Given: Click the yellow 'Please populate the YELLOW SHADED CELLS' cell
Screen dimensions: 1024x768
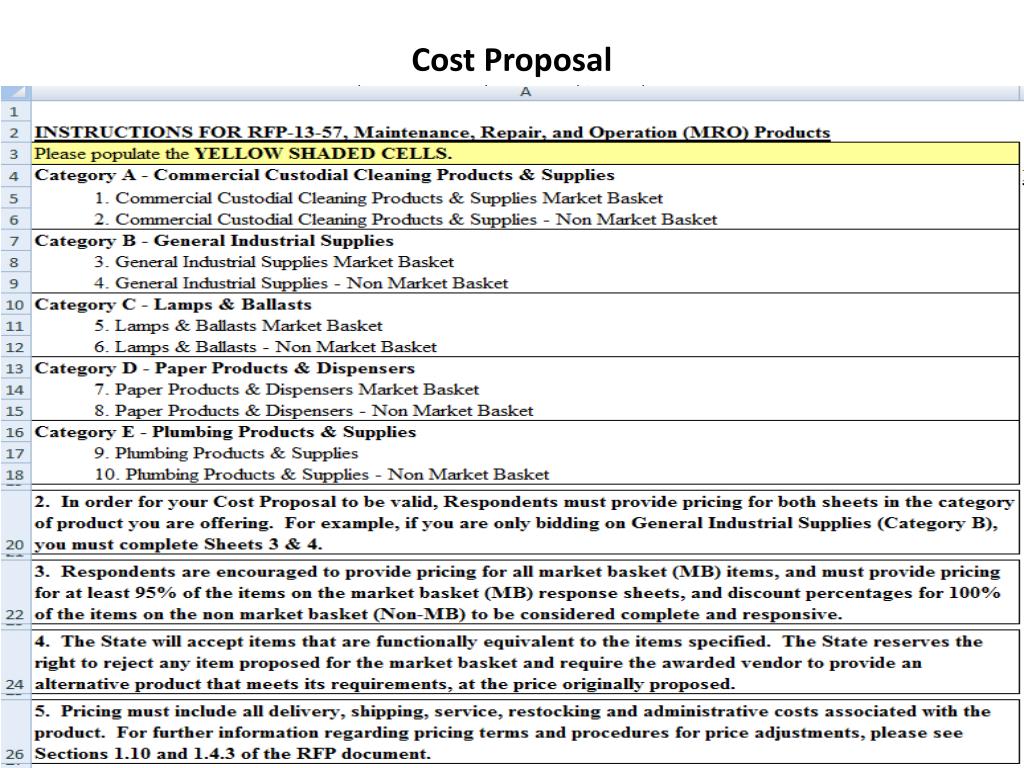Looking at the screenshot, I should 525,154.
